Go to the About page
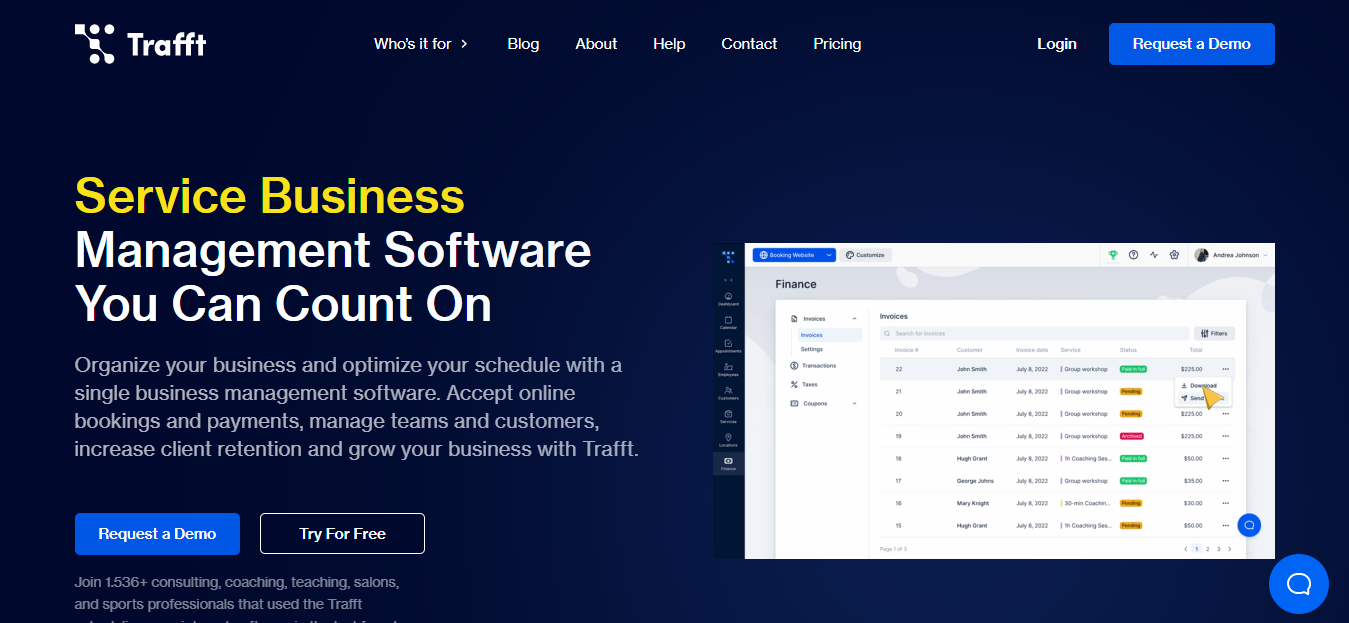 [x=596, y=44]
